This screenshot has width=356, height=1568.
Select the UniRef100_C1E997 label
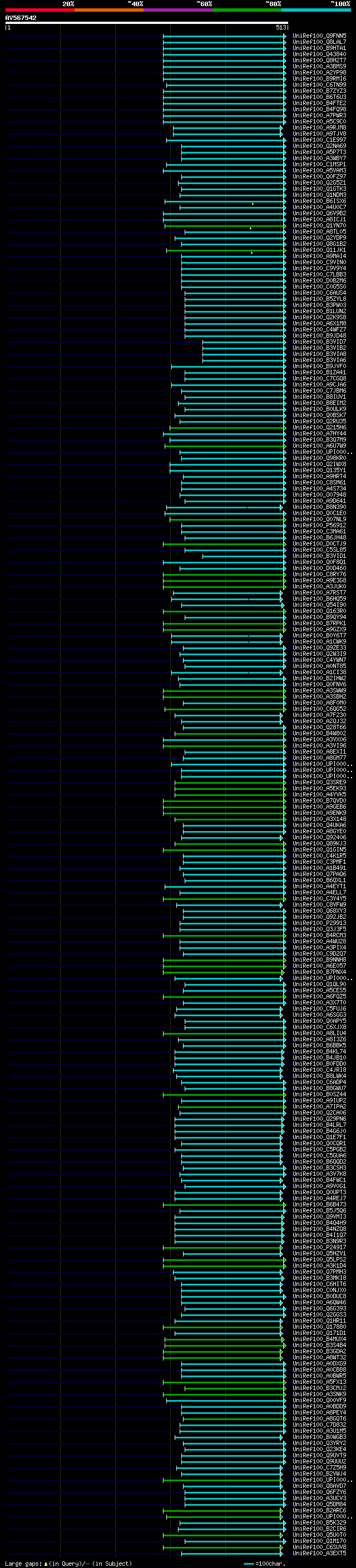click(319, 140)
